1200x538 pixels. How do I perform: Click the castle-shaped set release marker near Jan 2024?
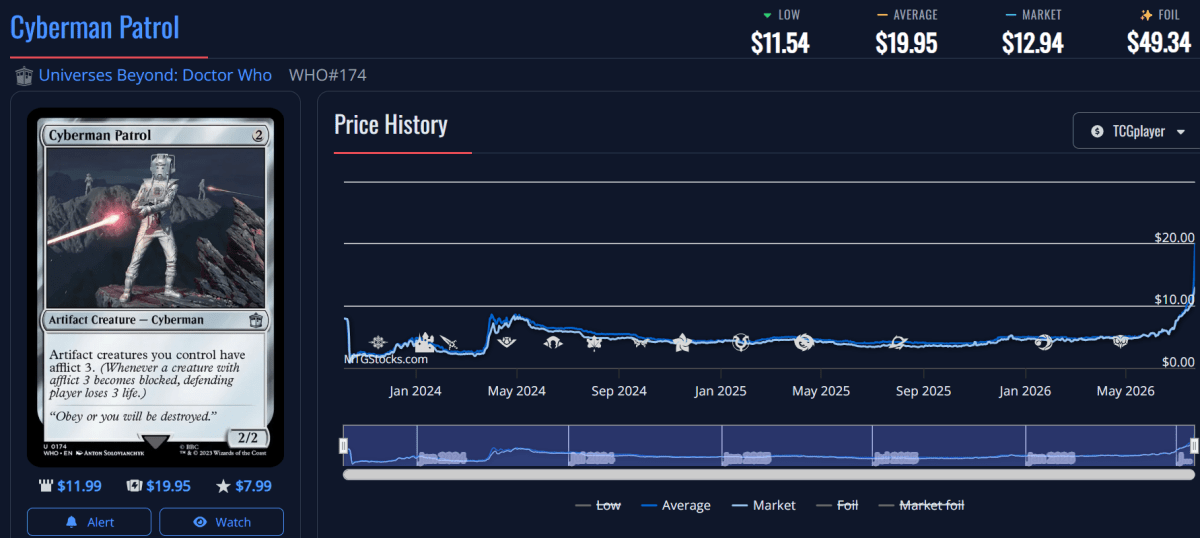tap(424, 341)
